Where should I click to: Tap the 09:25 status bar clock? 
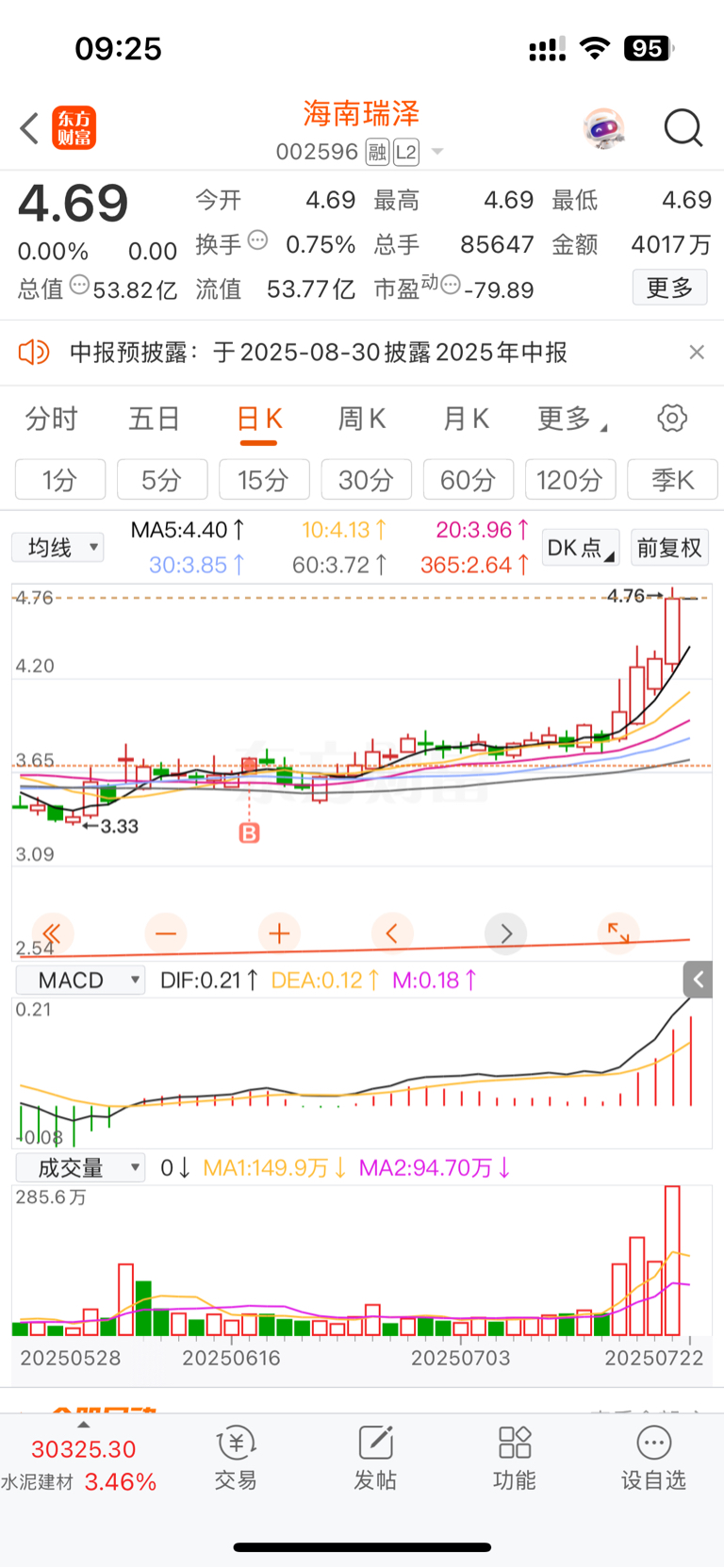point(119,48)
